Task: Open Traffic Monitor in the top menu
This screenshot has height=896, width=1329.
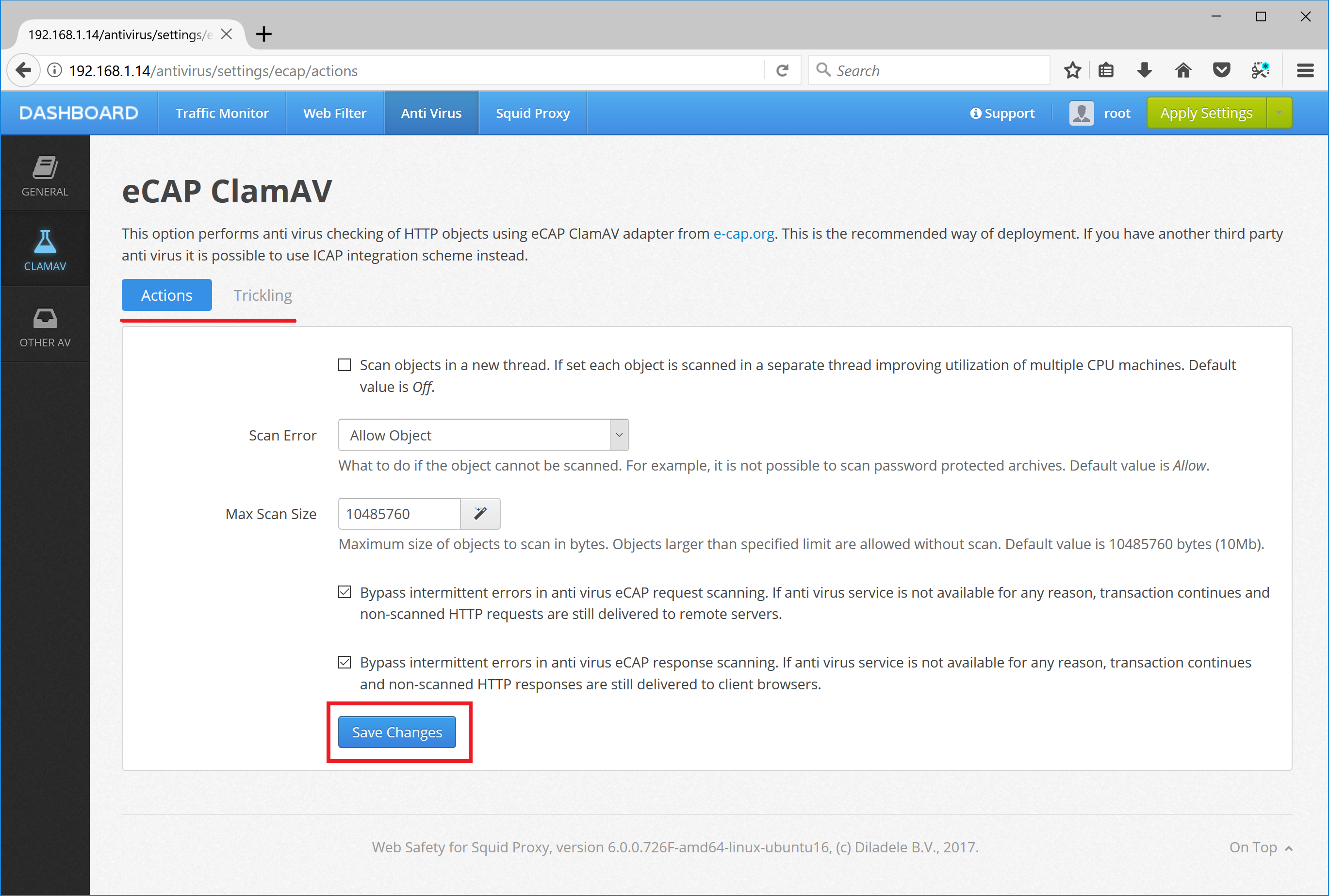Action: coord(222,113)
